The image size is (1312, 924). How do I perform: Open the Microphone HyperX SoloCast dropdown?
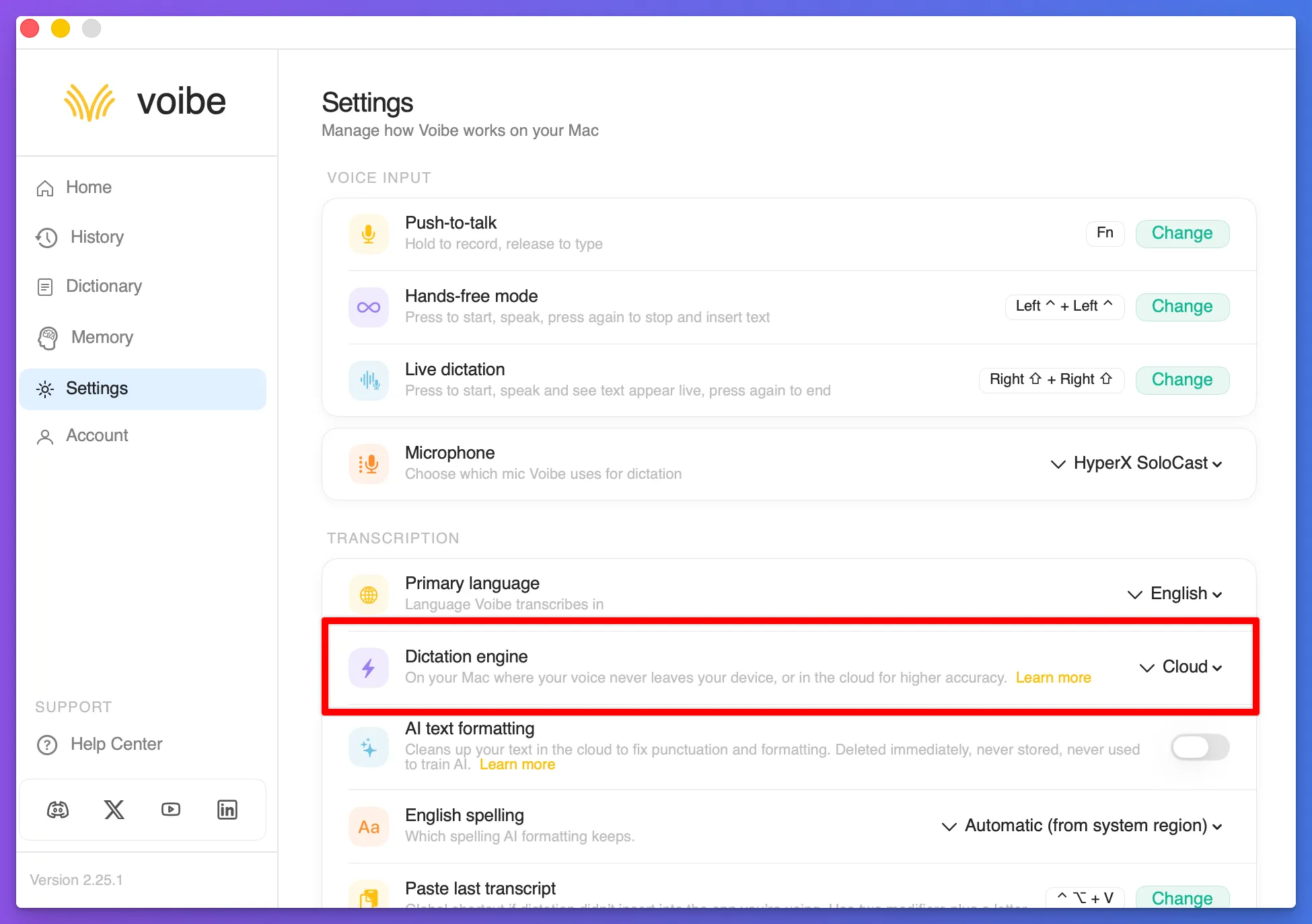(x=1137, y=463)
